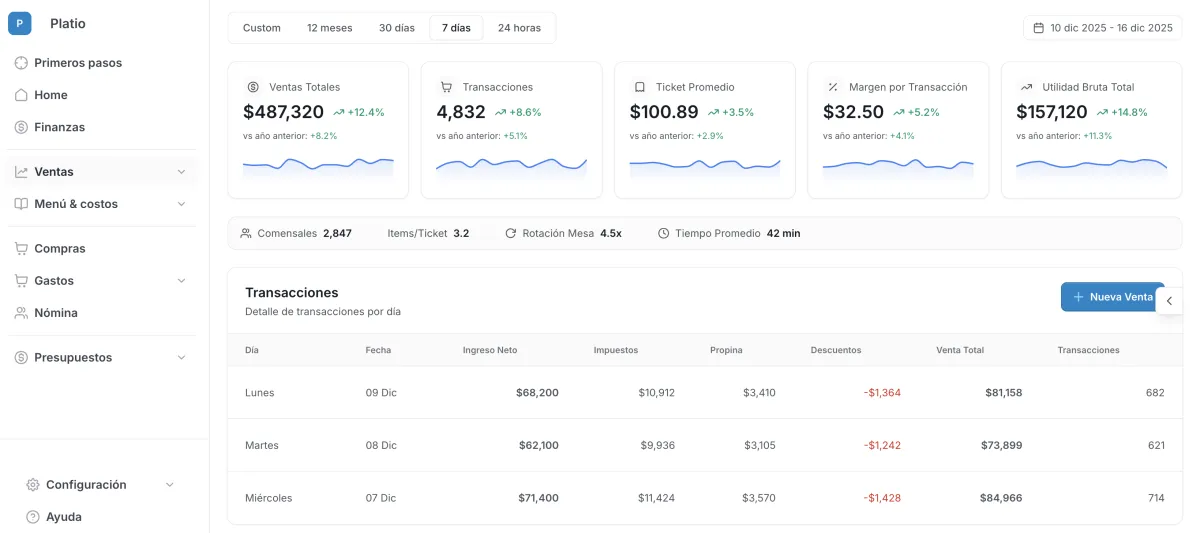Click the Home house icon
The width and height of the screenshot is (1200, 533).
click(21, 95)
